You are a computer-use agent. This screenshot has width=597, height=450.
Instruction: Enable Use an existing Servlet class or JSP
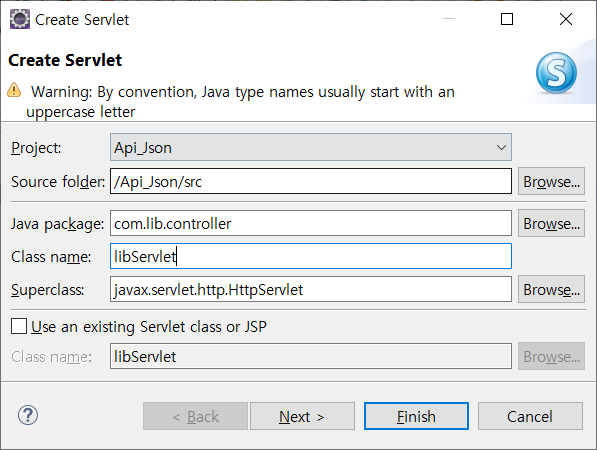click(x=19, y=327)
